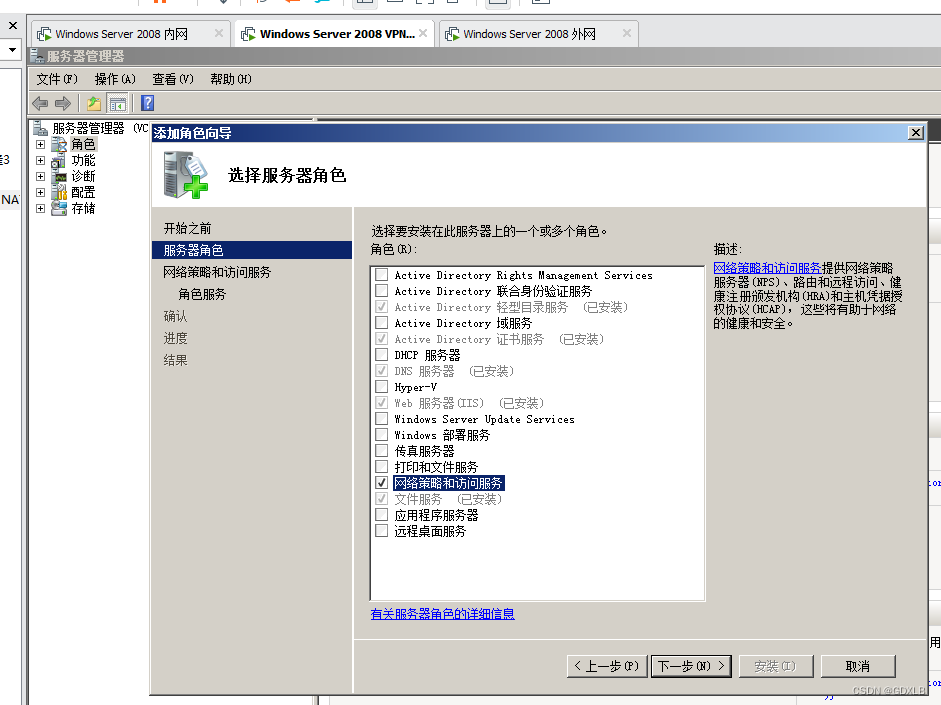Select the 角色 tree node icon

(x=59, y=144)
